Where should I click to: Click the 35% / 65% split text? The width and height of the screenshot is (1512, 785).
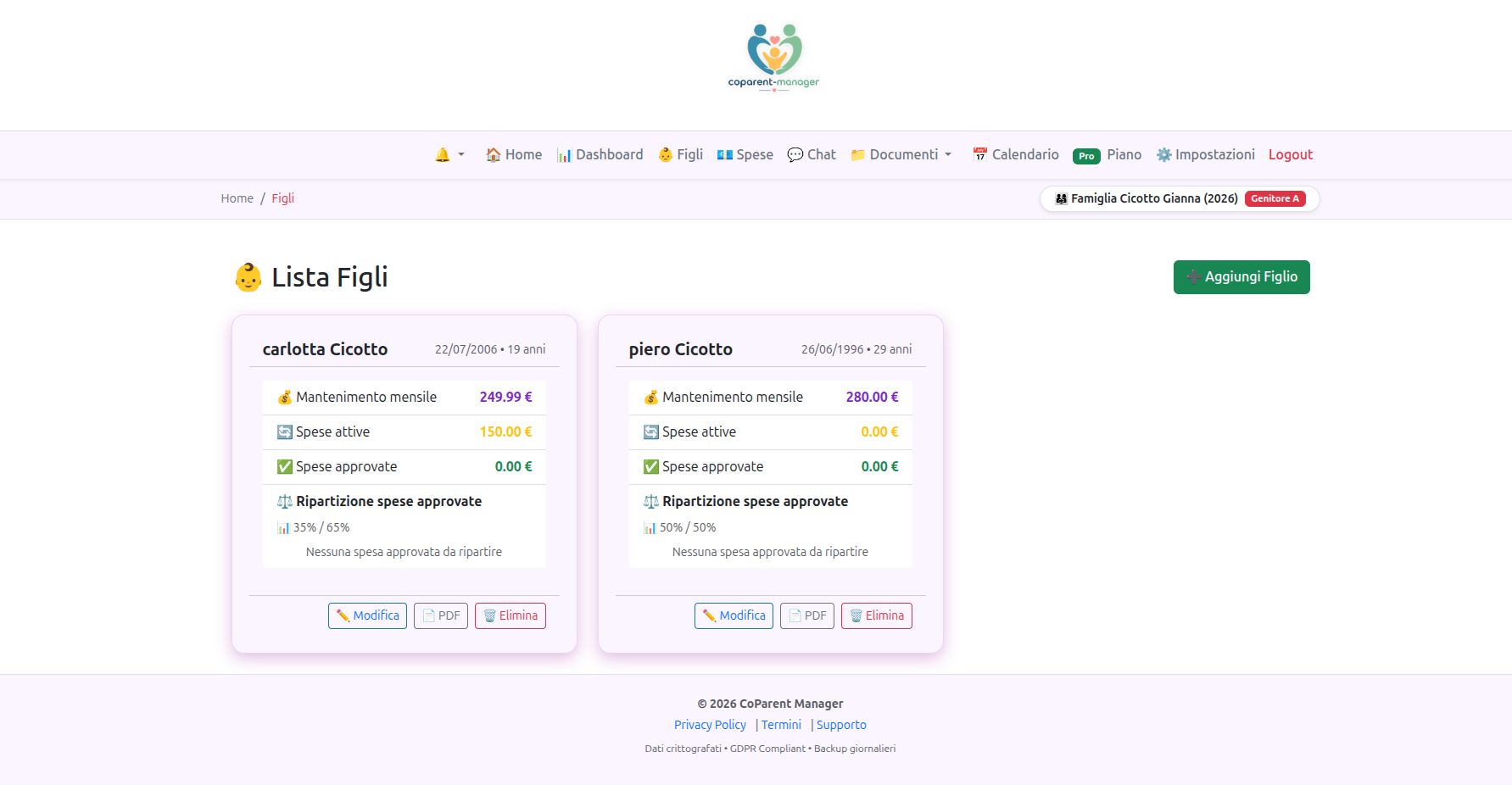click(x=321, y=527)
